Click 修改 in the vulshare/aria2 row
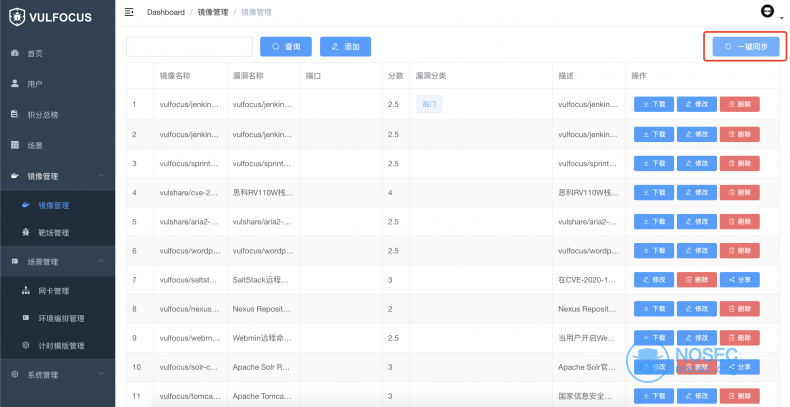This screenshot has width=790, height=407. tap(697, 222)
